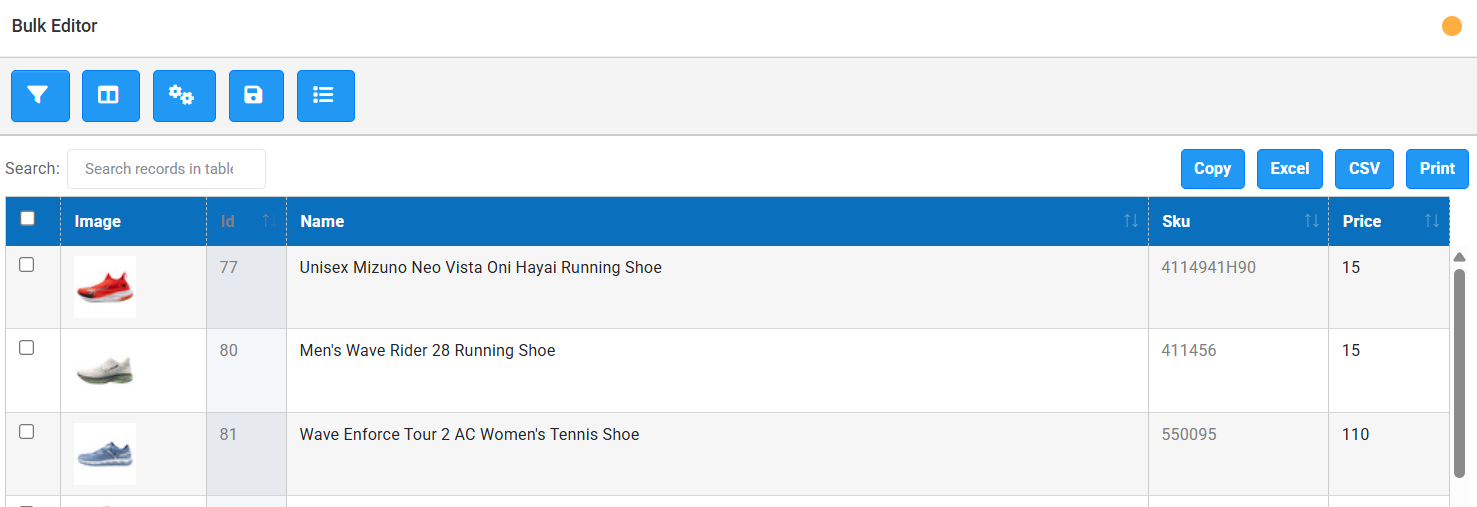This screenshot has height=507, width=1477.
Task: Check the Wave Enforce Tour 2 row
Action: (x=27, y=432)
